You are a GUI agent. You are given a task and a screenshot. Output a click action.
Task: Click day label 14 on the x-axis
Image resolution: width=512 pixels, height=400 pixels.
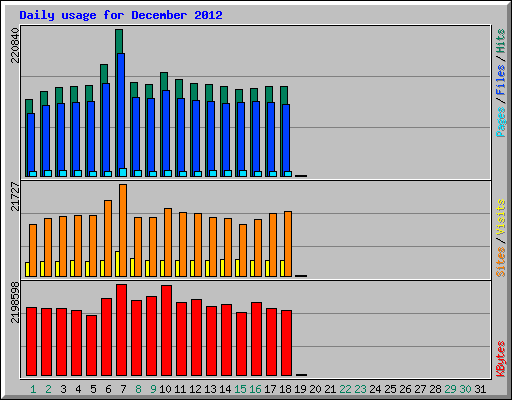tap(225, 389)
